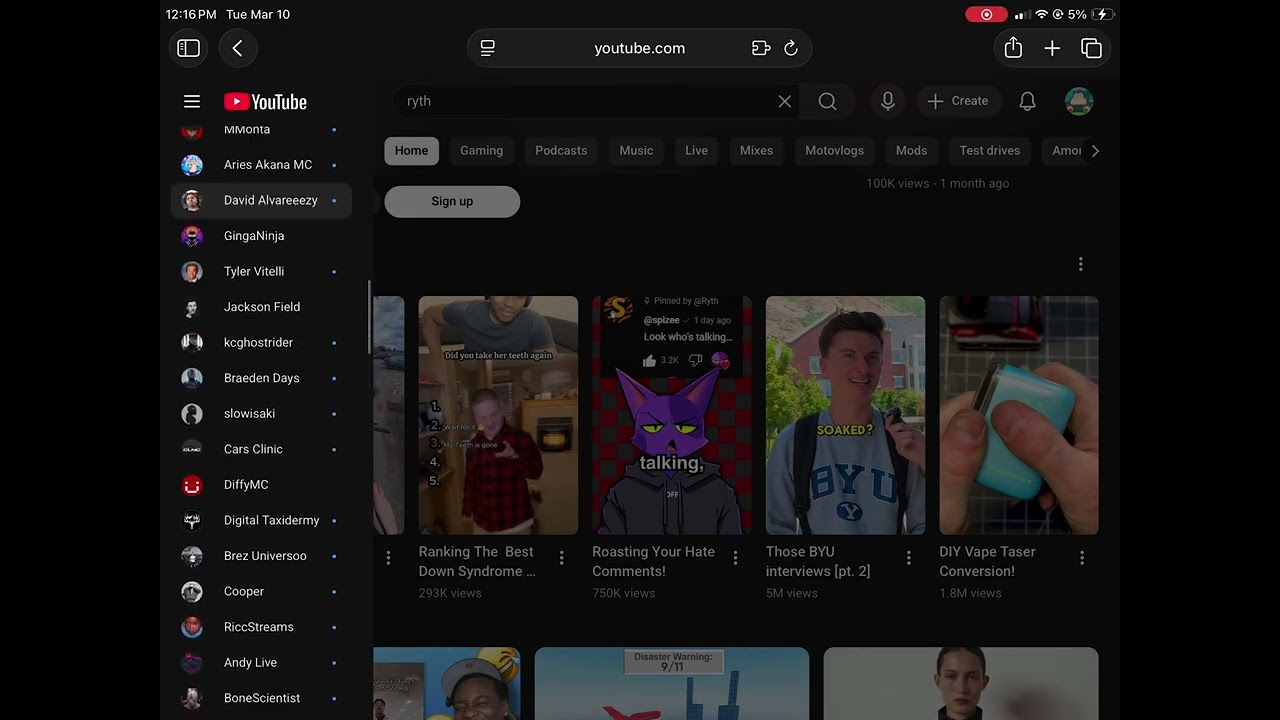Open the page menu icon in address bar
The height and width of the screenshot is (720, 1280).
click(x=488, y=48)
